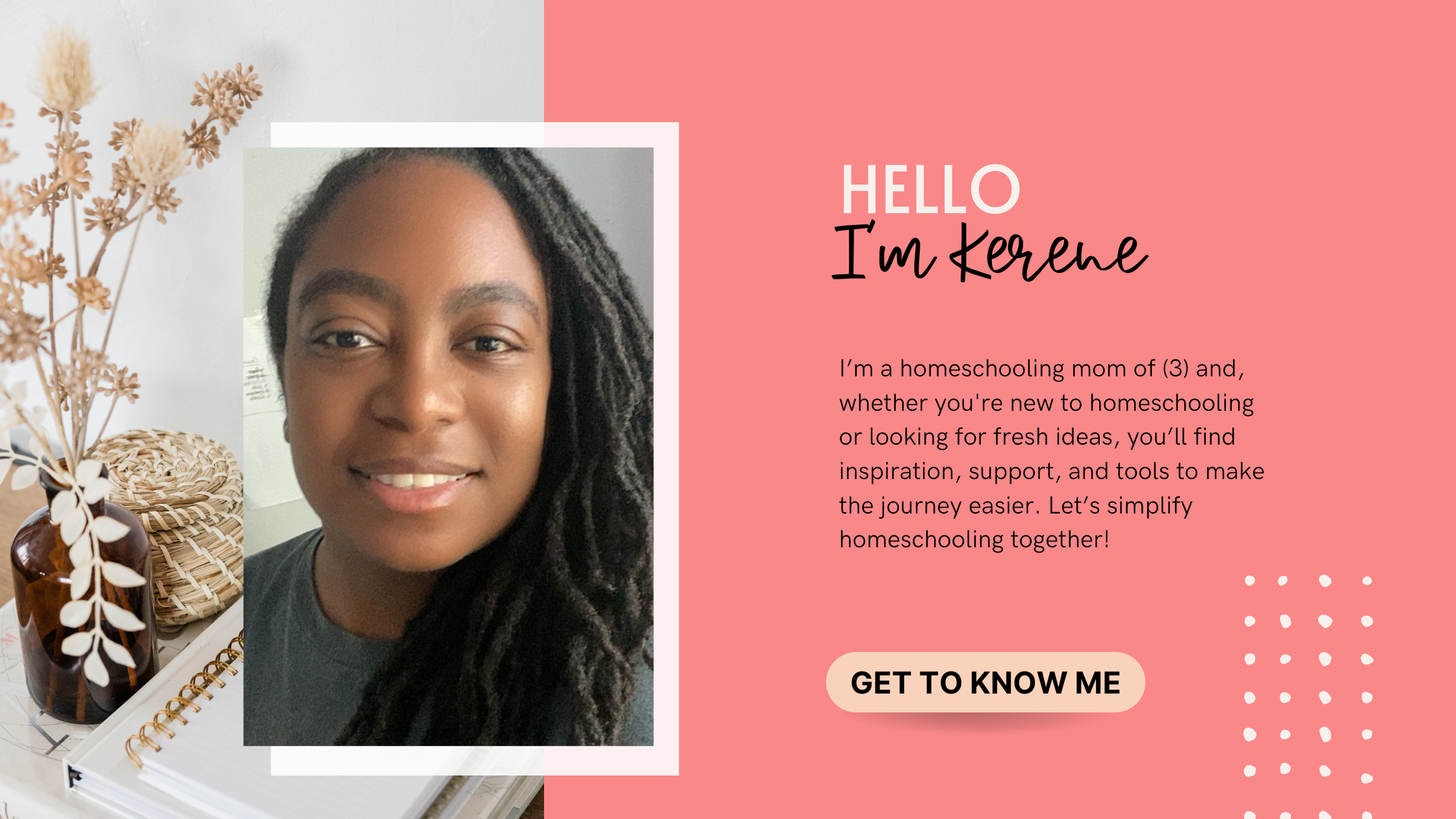The height and width of the screenshot is (819, 1456).
Task: Click the GET TO KNOW ME button
Action: pyautogui.click(x=985, y=682)
